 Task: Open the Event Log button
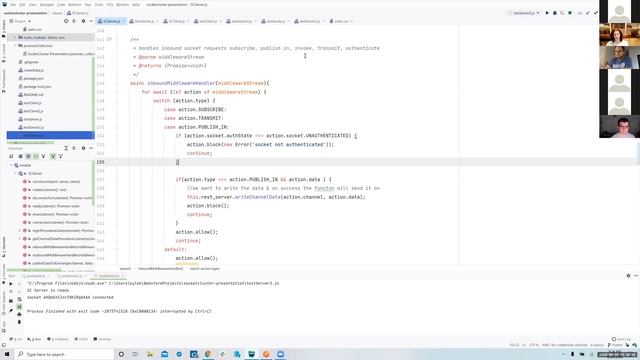621,339
